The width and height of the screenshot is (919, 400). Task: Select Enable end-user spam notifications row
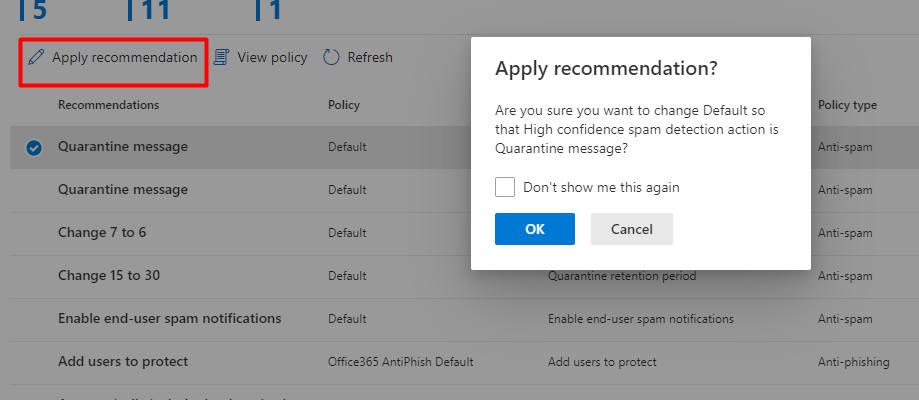169,318
